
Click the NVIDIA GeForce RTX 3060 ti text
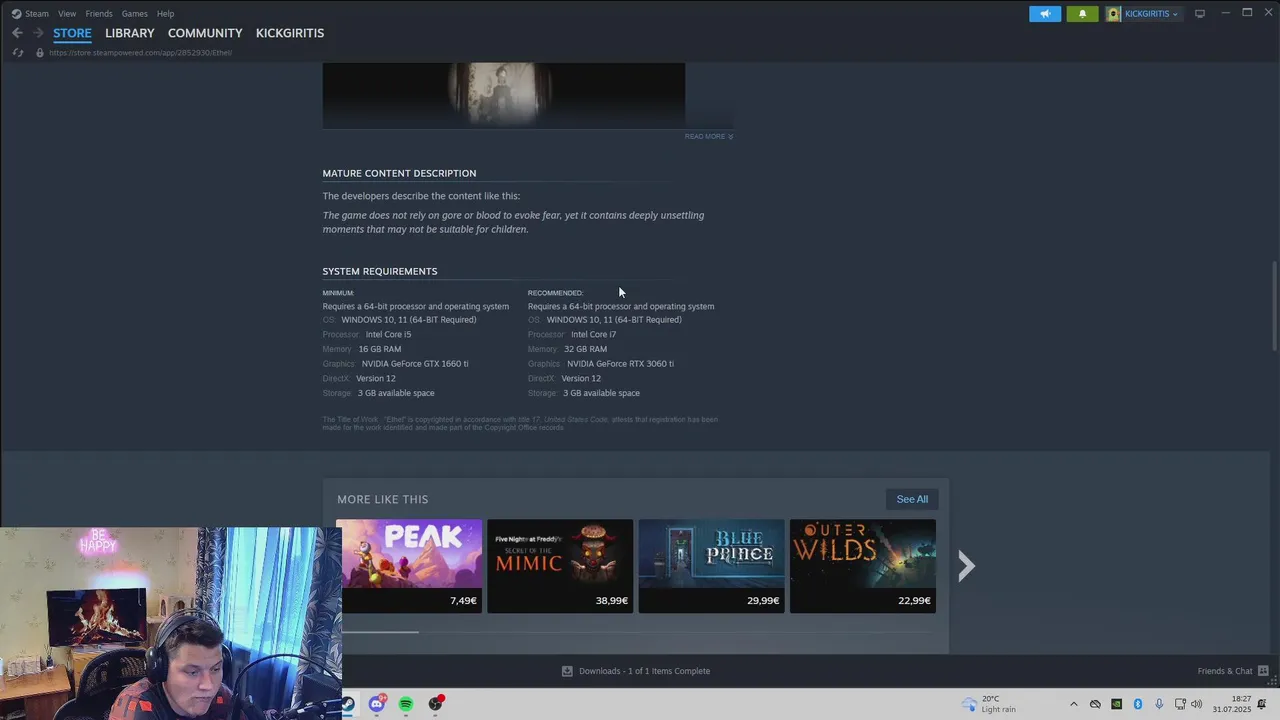(x=620, y=364)
